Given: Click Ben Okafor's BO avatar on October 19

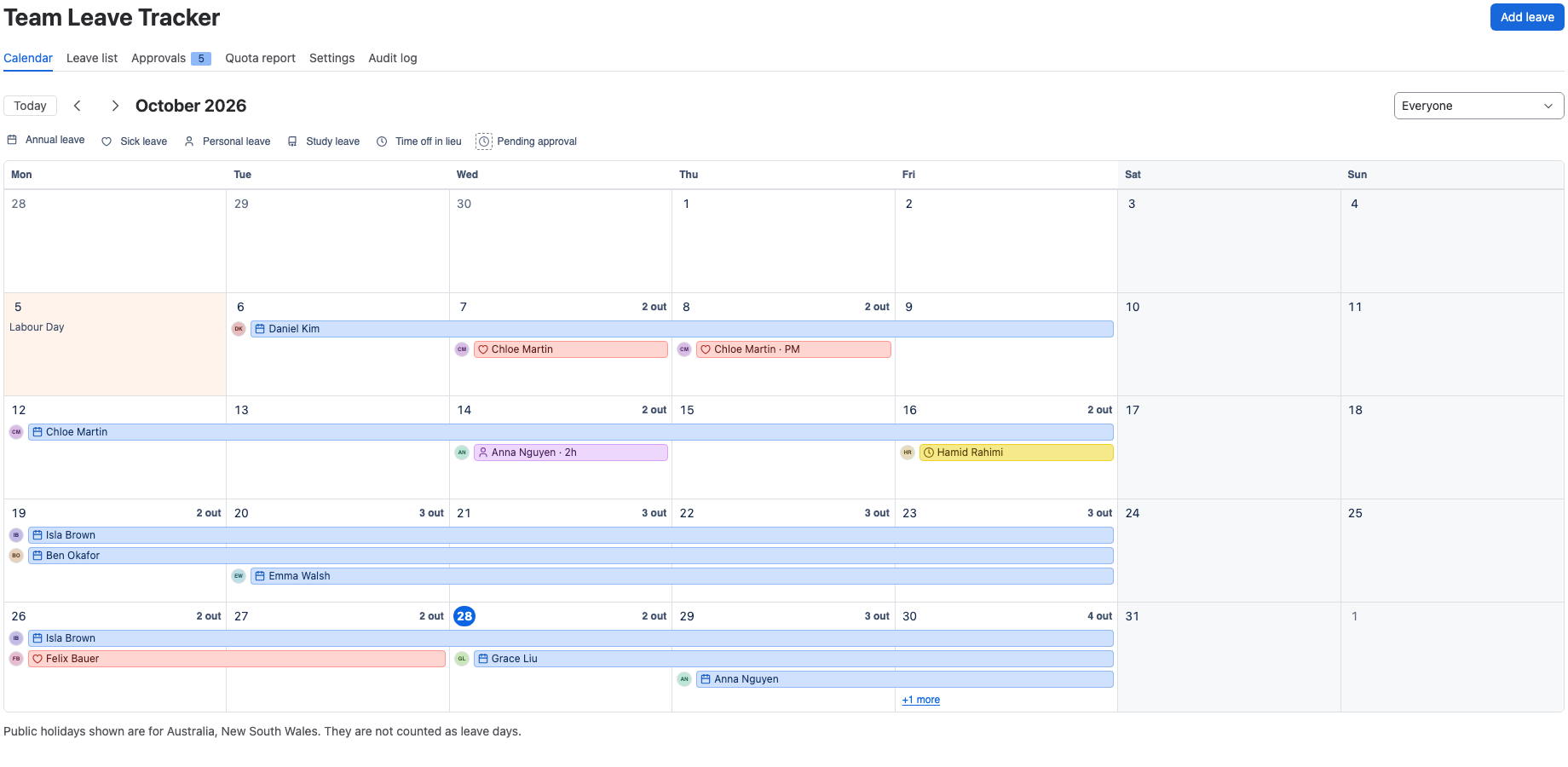Looking at the screenshot, I should 16,556.
